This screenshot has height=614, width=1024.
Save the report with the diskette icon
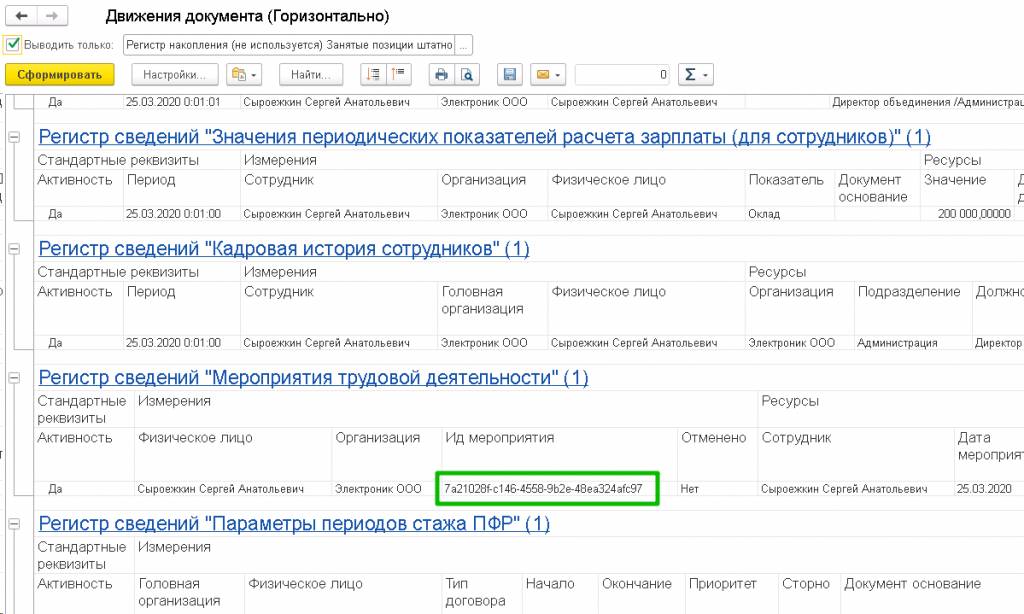pos(509,74)
